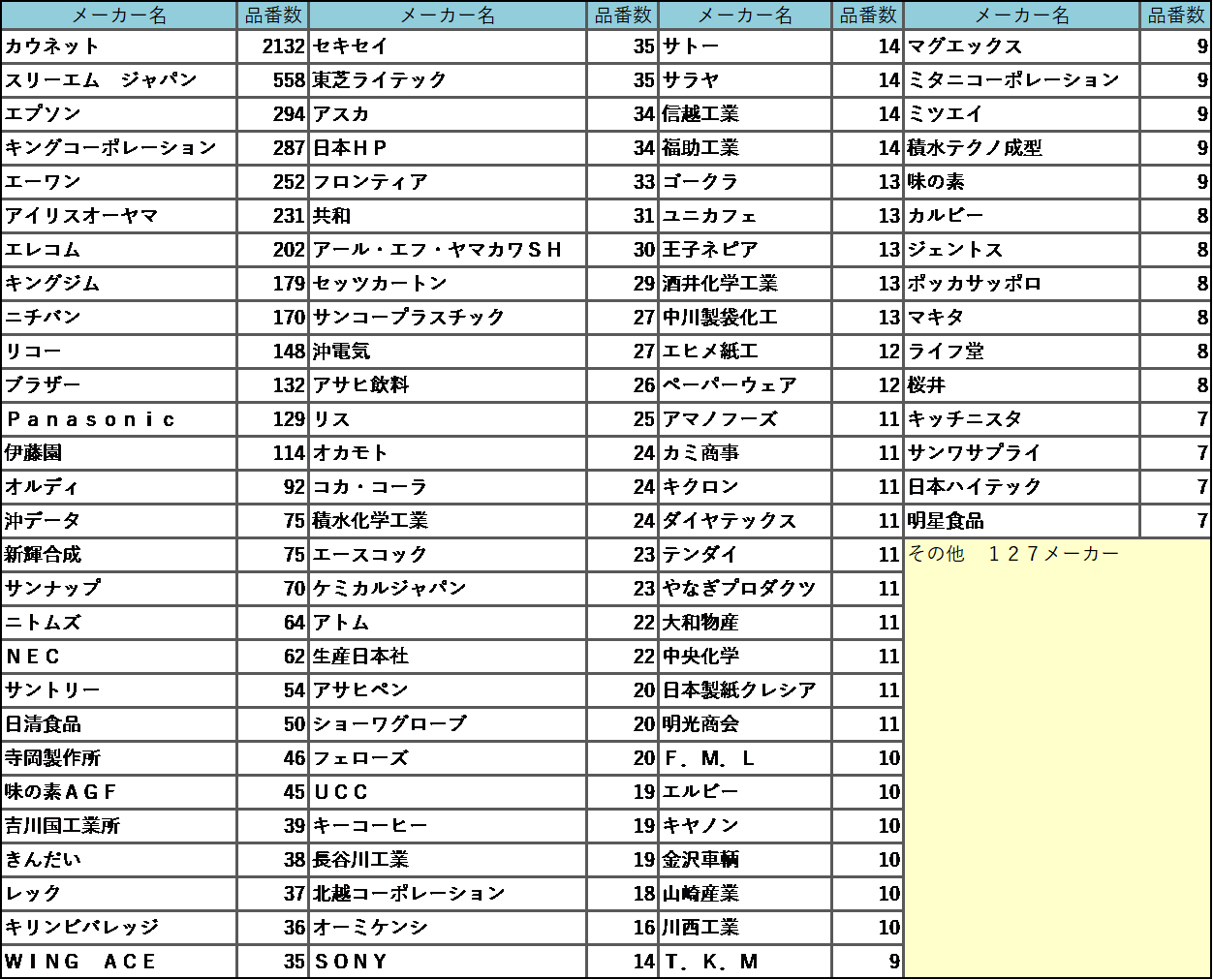Select the リコー cell
The image size is (1213, 980).
click(119, 352)
